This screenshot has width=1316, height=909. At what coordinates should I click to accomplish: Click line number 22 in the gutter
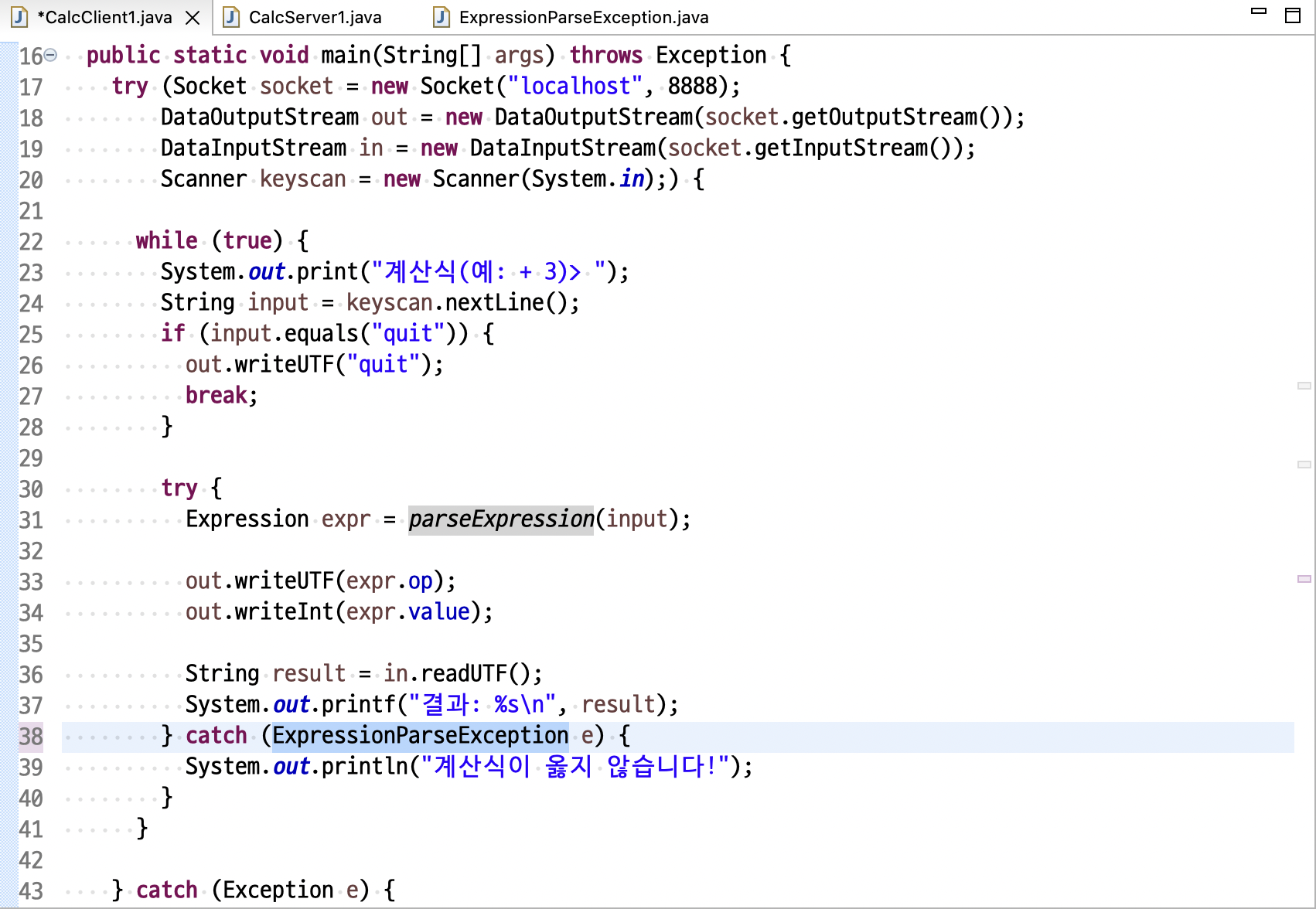pos(31,242)
